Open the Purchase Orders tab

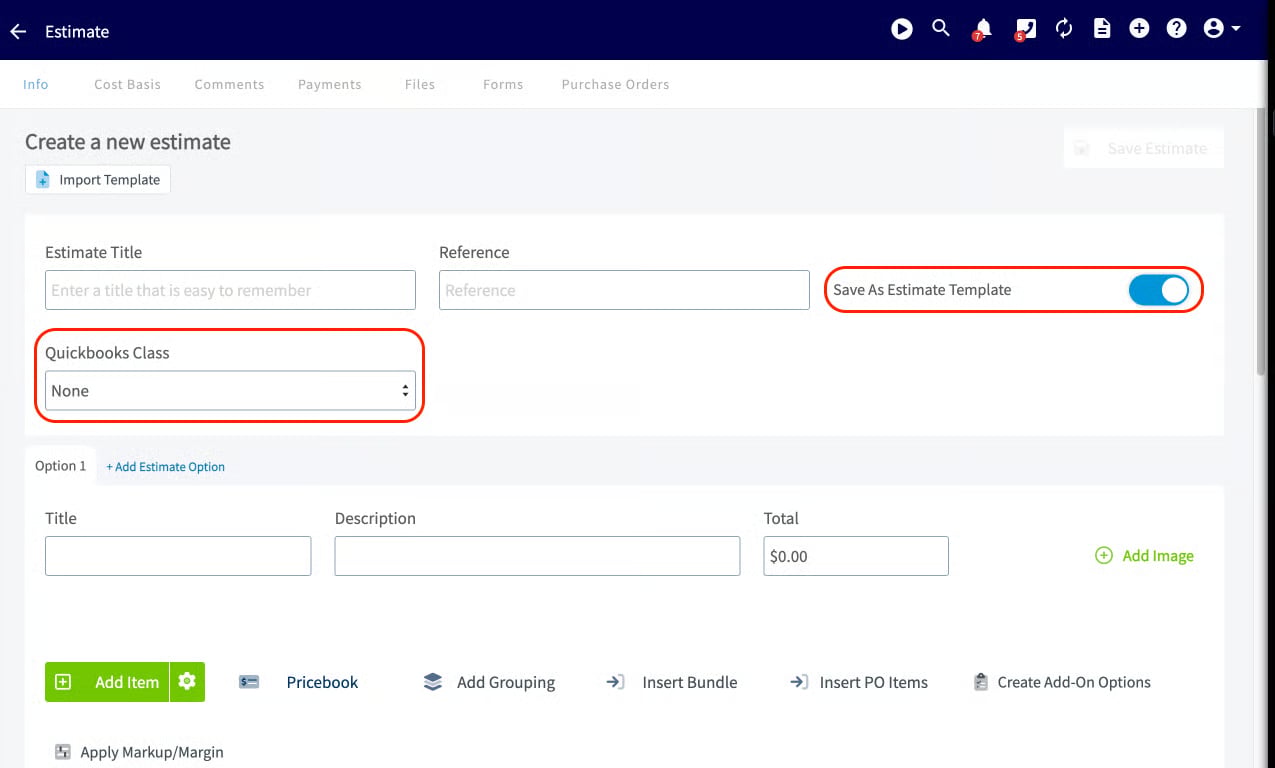[x=616, y=85]
